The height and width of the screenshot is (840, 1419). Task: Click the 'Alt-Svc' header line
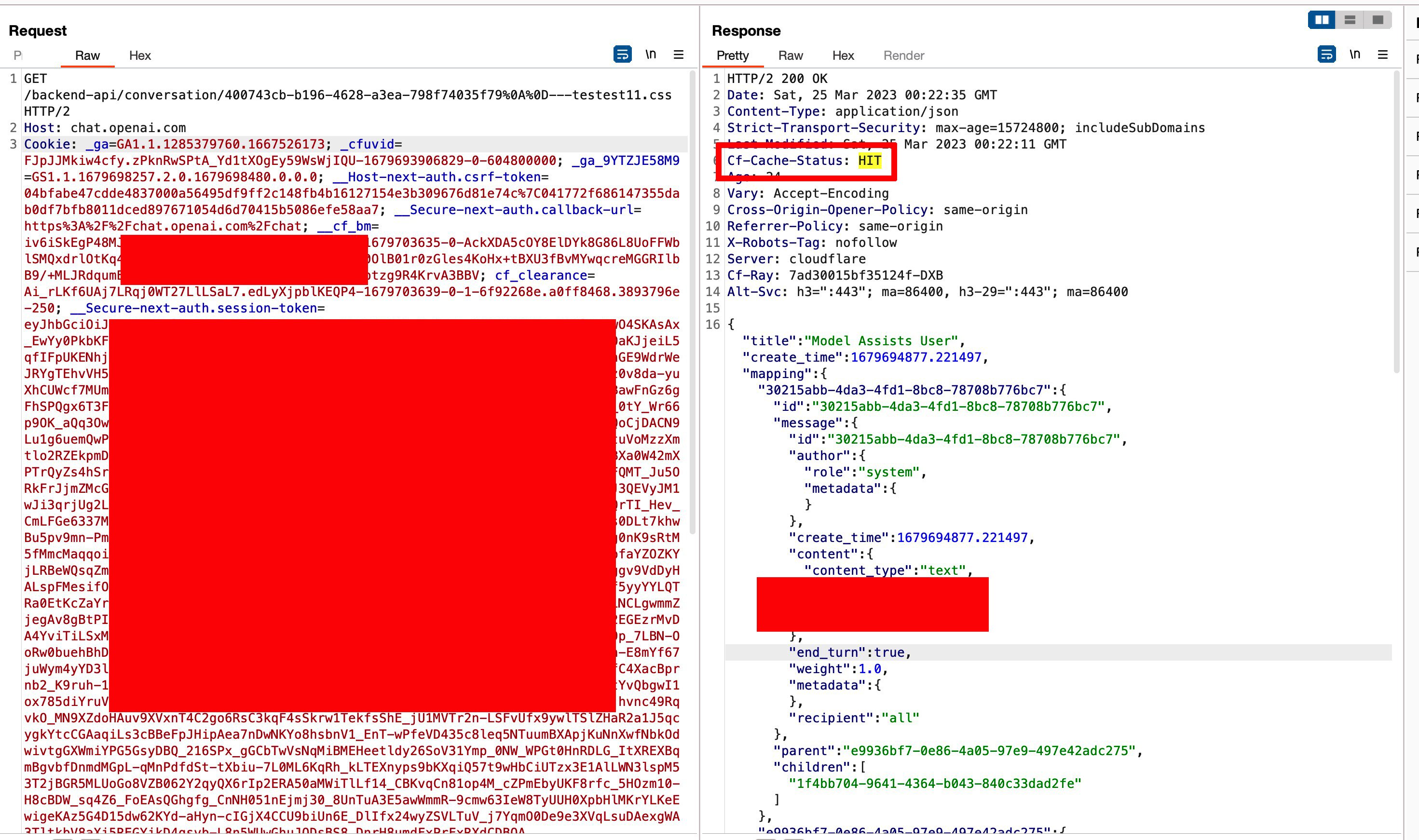tap(927, 292)
